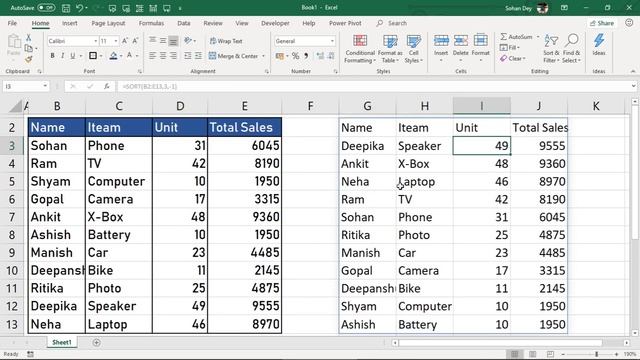The width and height of the screenshot is (640, 360).
Task: Click the Ideas lightning icon
Action: tap(599, 40)
